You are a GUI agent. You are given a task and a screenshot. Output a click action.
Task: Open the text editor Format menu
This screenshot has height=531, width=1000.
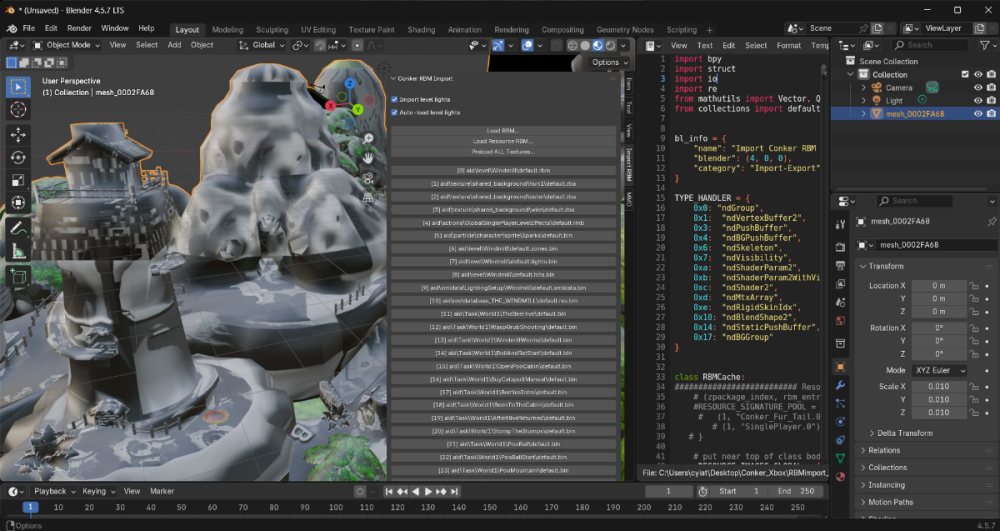788,45
